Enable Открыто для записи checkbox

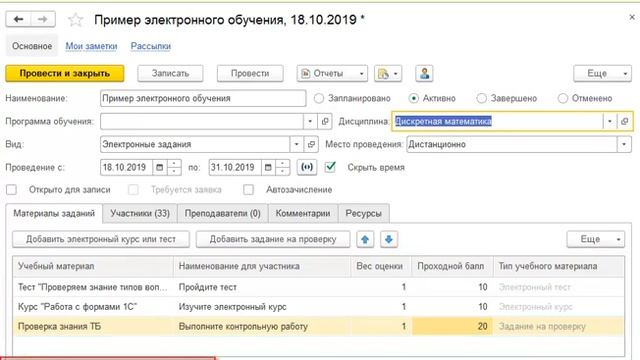[x=11, y=189]
